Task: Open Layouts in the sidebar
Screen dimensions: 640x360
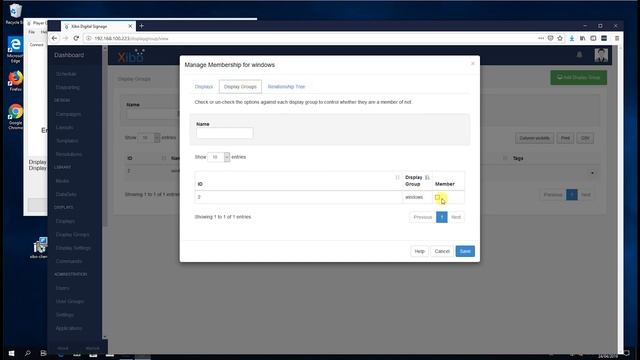Action: pos(64,127)
